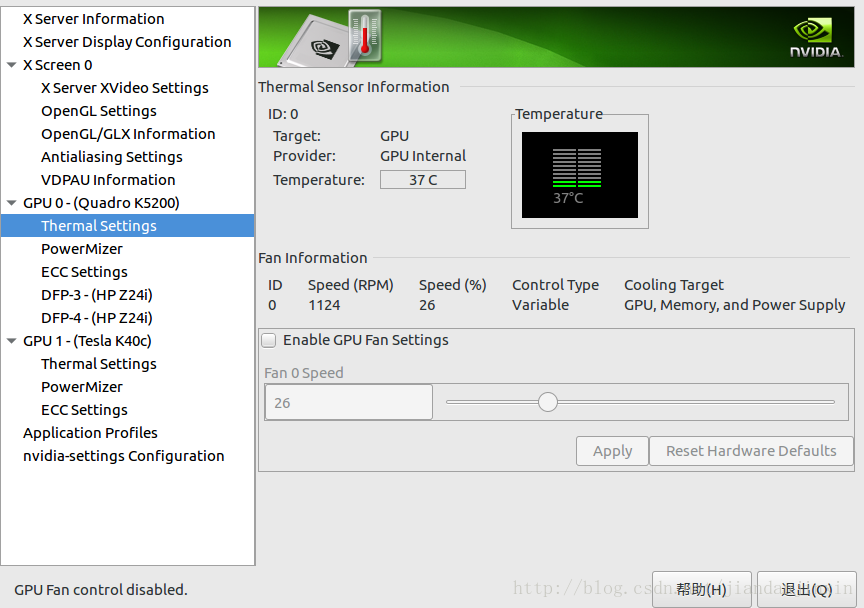This screenshot has height=608, width=864.
Task: Click the Speed (RPM) column header
Action: coord(350,285)
